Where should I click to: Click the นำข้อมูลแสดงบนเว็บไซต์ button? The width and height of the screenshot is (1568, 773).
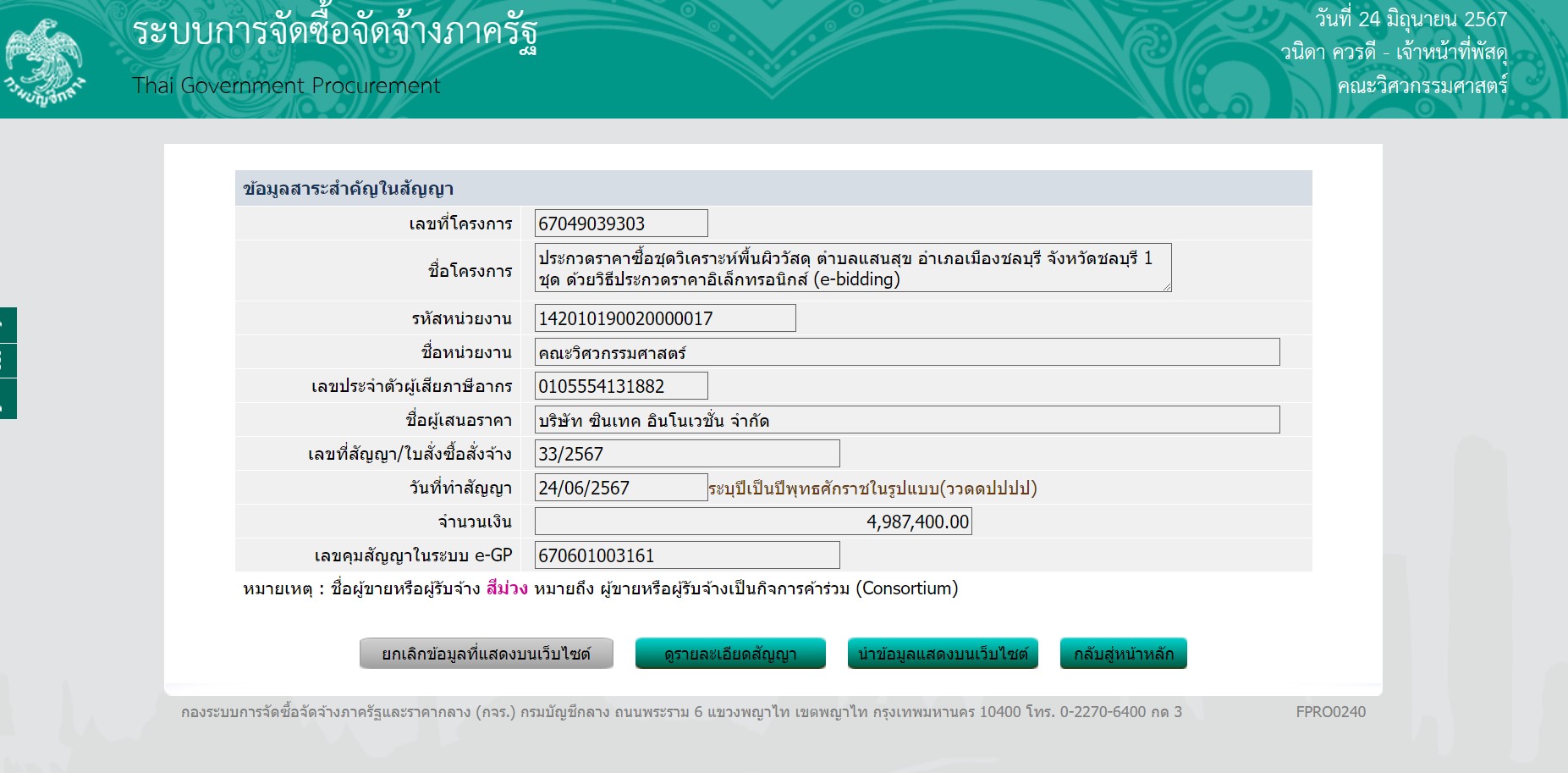[942, 654]
